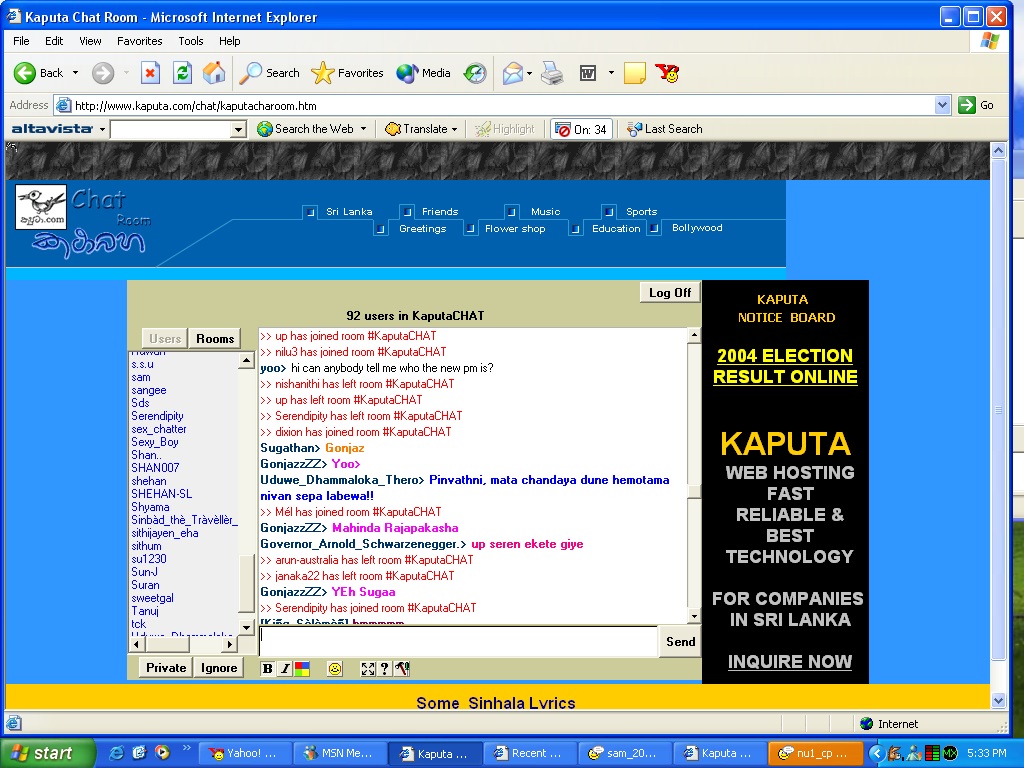1024x768 pixels.
Task: Open chat help question mark icon
Action: [x=385, y=668]
